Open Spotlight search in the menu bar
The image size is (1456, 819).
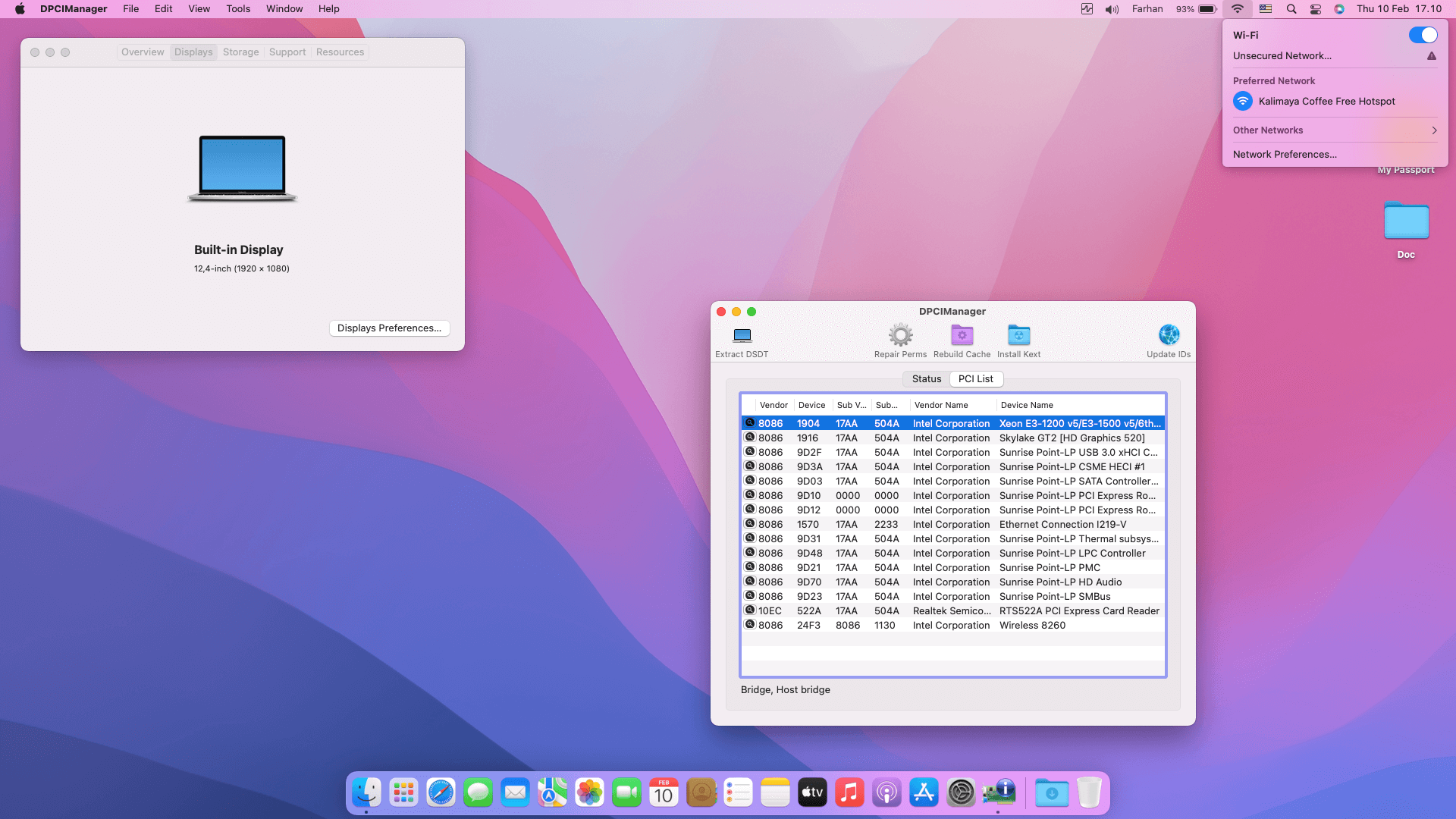tap(1291, 9)
